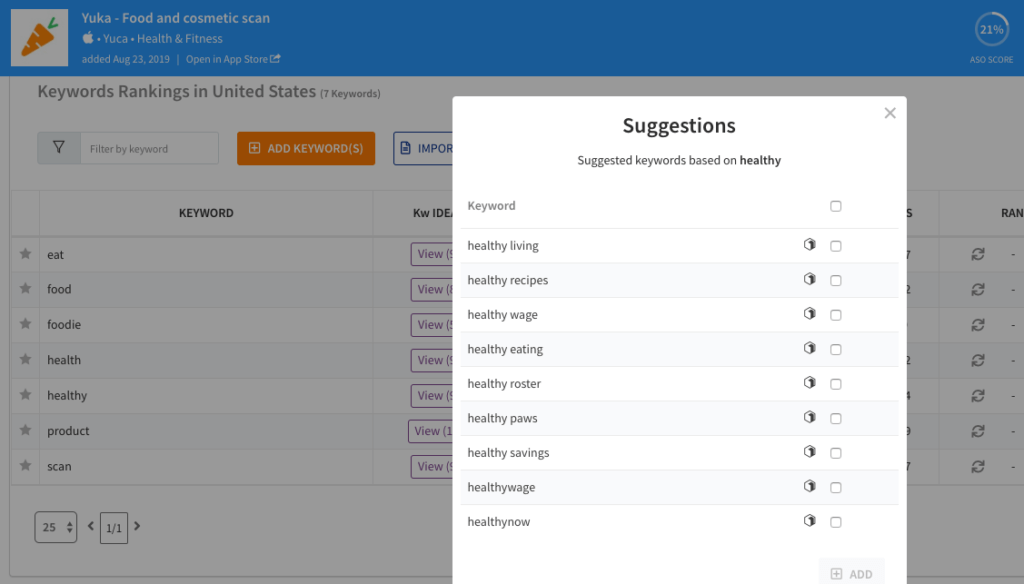
Task: Check the healthy eating suggestion checkbox
Action: point(836,350)
